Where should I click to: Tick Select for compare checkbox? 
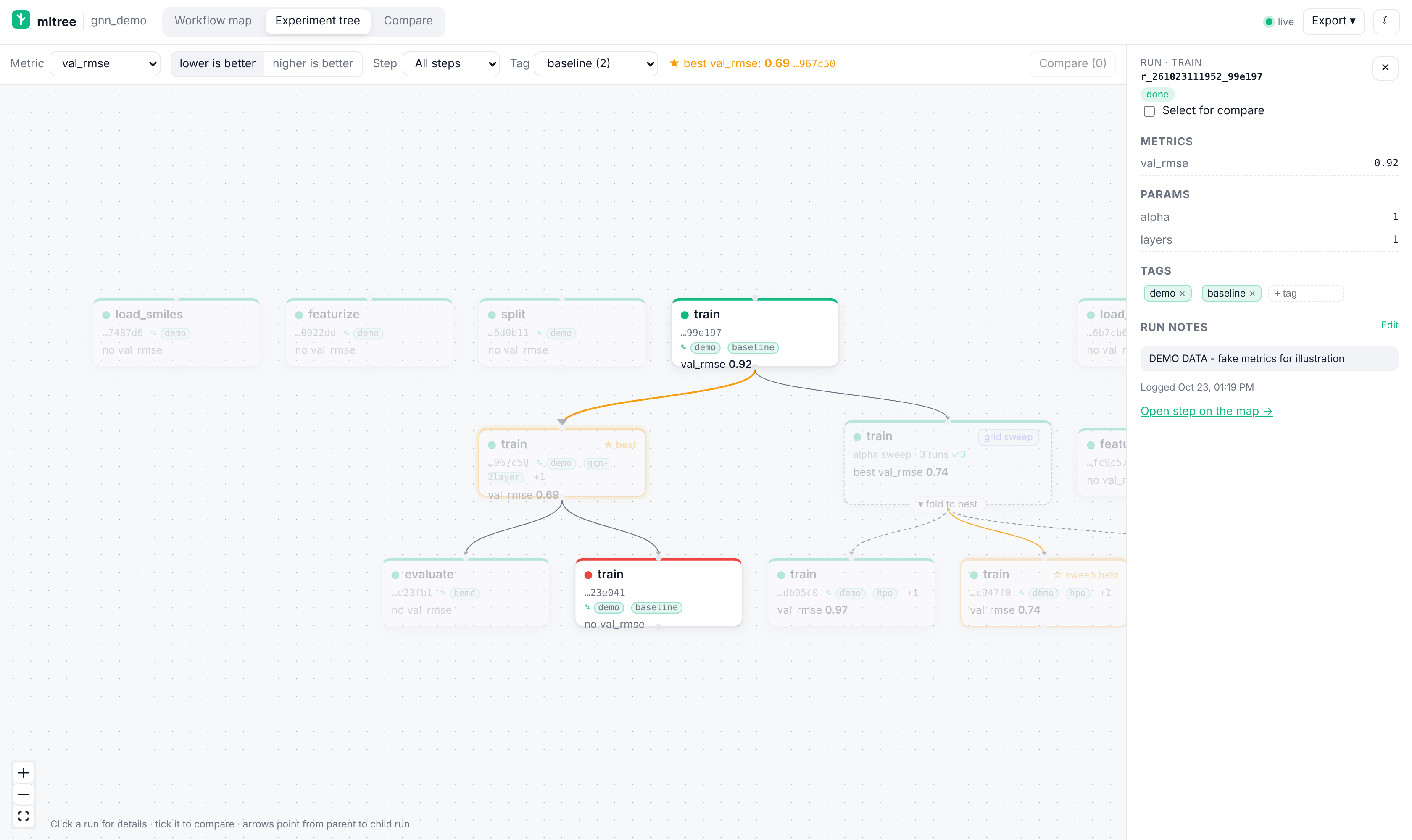click(1149, 111)
